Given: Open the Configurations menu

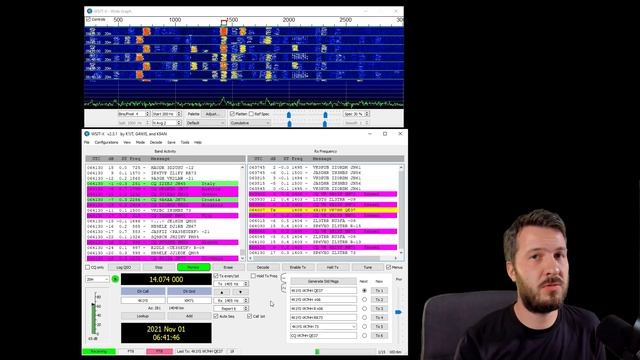Looking at the screenshot, I should (x=106, y=142).
